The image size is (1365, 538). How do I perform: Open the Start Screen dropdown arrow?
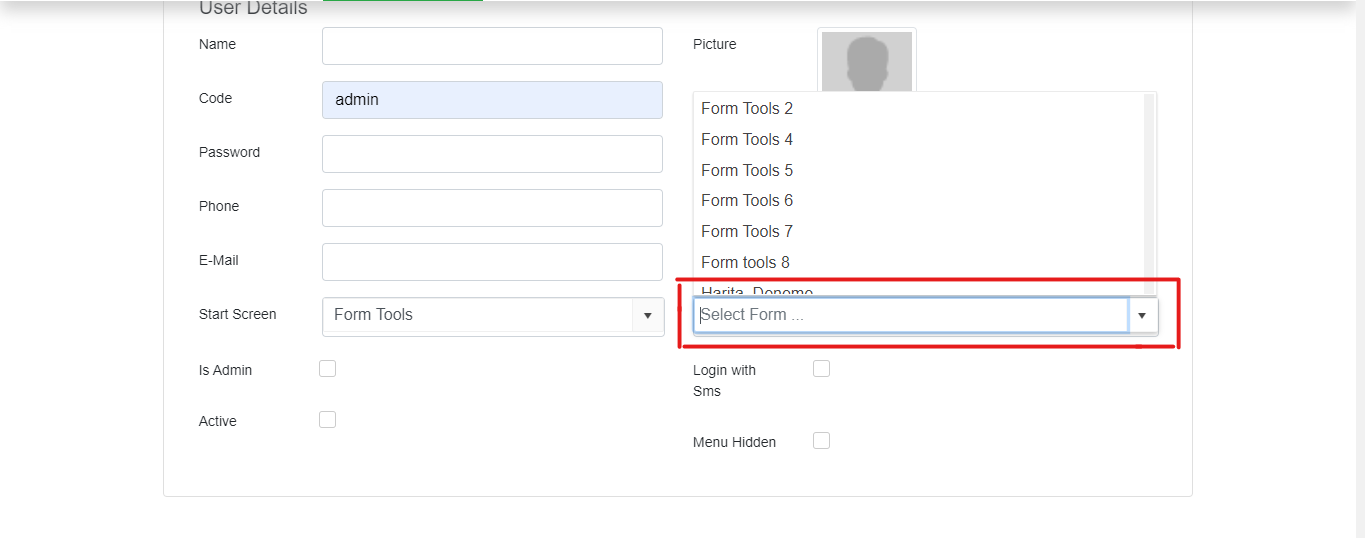click(x=647, y=315)
